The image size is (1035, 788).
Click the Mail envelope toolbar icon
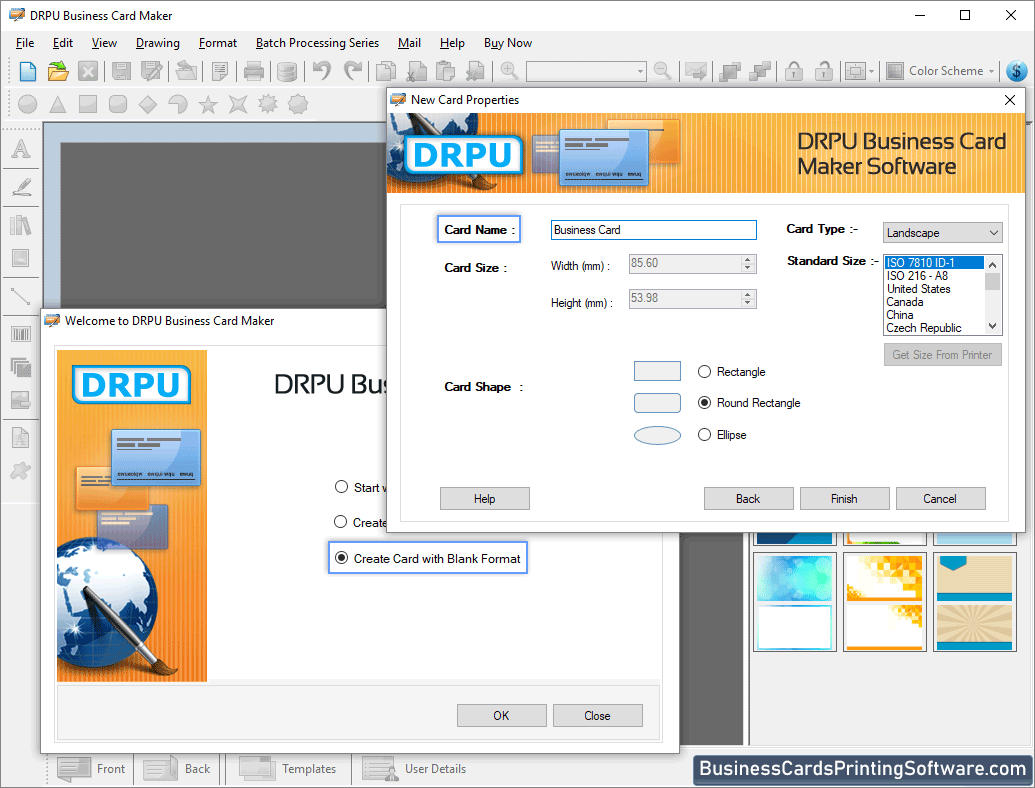pos(696,71)
